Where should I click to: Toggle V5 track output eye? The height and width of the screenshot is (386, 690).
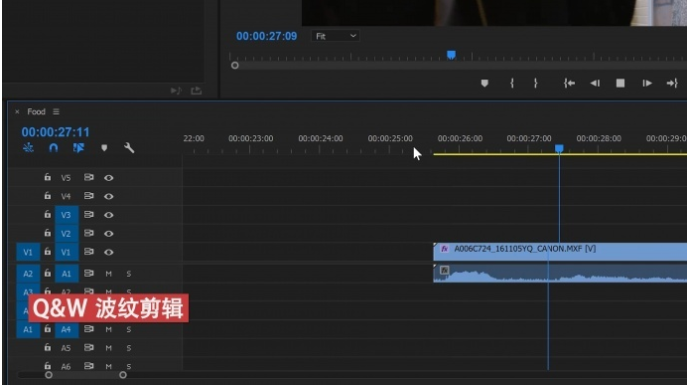pos(109,178)
